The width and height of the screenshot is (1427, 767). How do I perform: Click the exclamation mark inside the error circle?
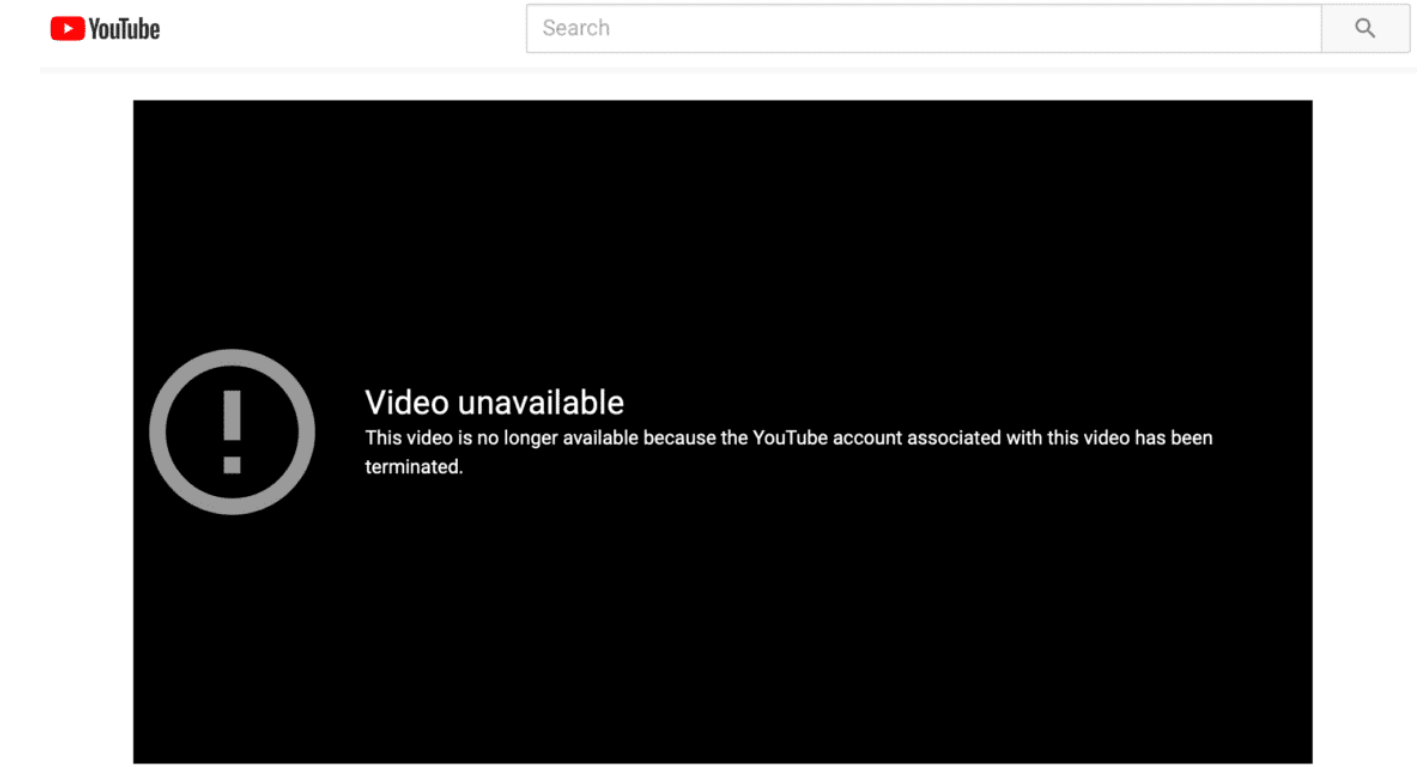(232, 432)
